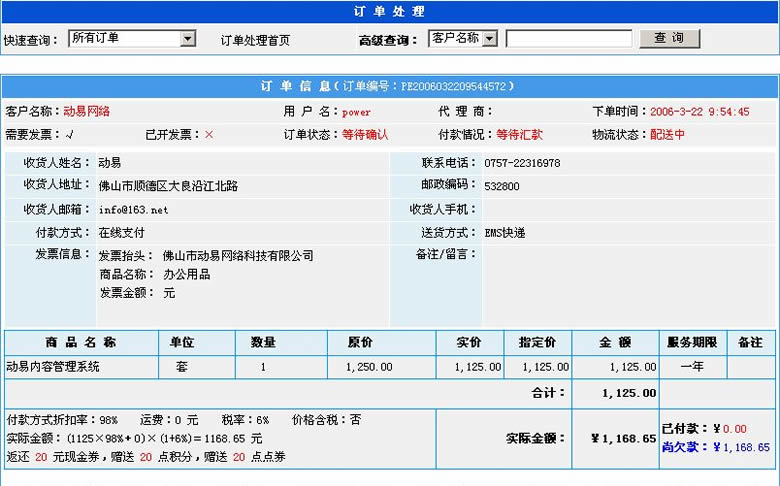Screen dimensions: 780x486
Task: Click the 商品名称 column header
Action: [80, 342]
